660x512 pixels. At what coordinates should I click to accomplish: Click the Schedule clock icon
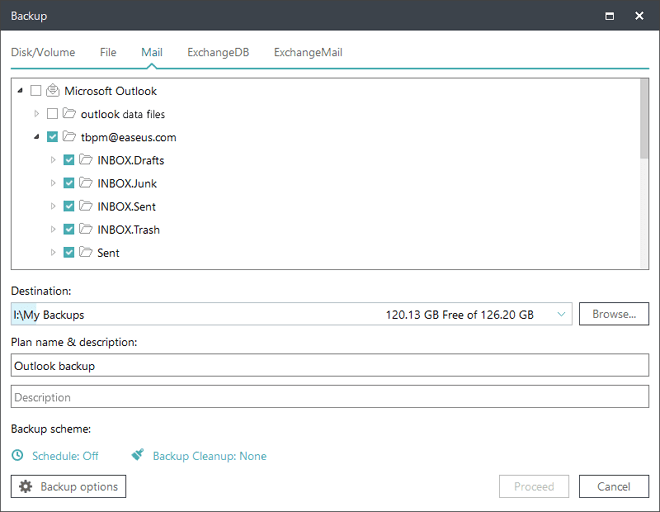17,455
